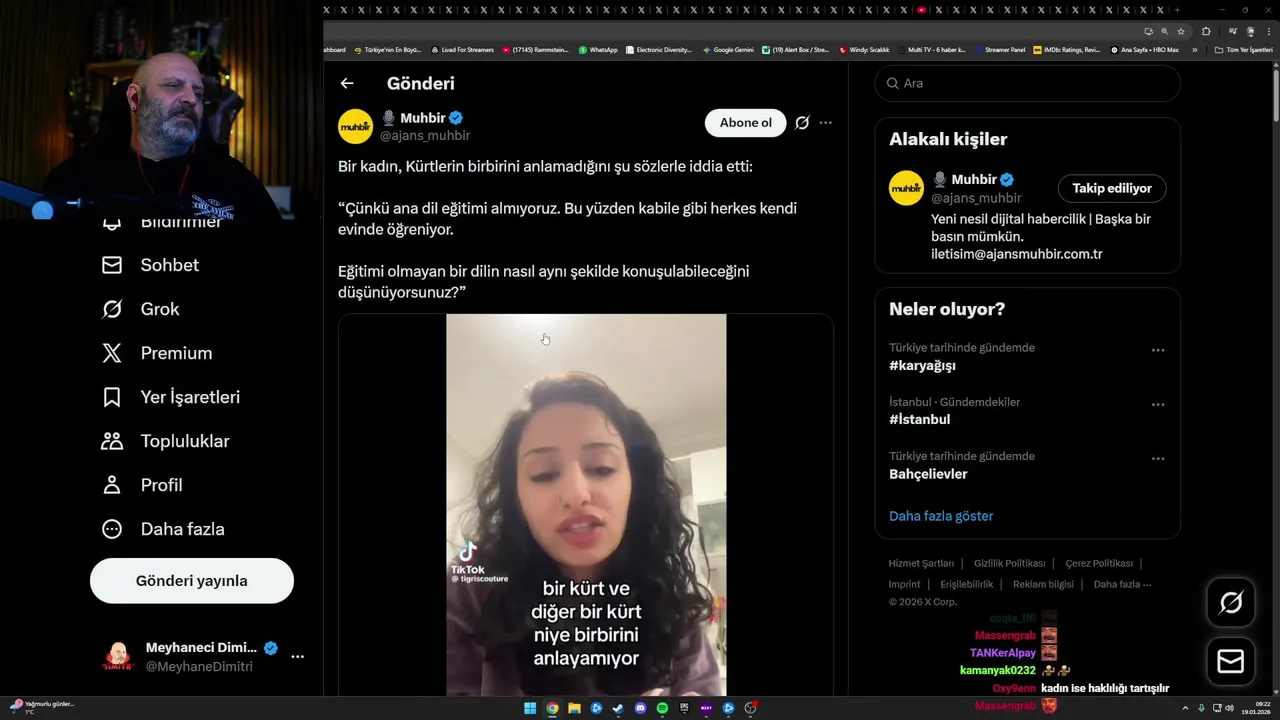Click the Chrome taskbar icon
Screen dimensions: 1280x720
[552, 708]
